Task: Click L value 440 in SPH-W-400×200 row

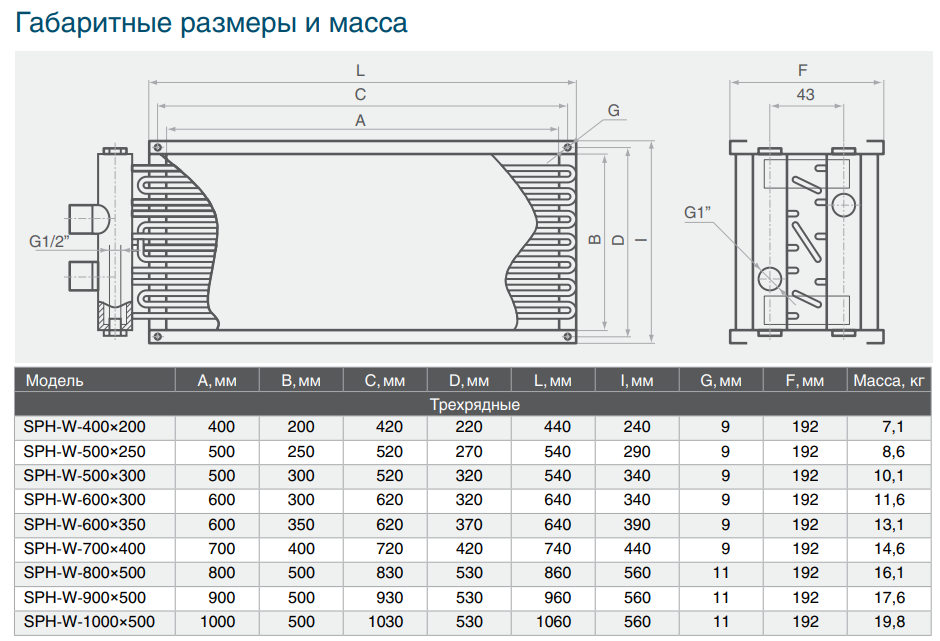Action: tap(558, 427)
